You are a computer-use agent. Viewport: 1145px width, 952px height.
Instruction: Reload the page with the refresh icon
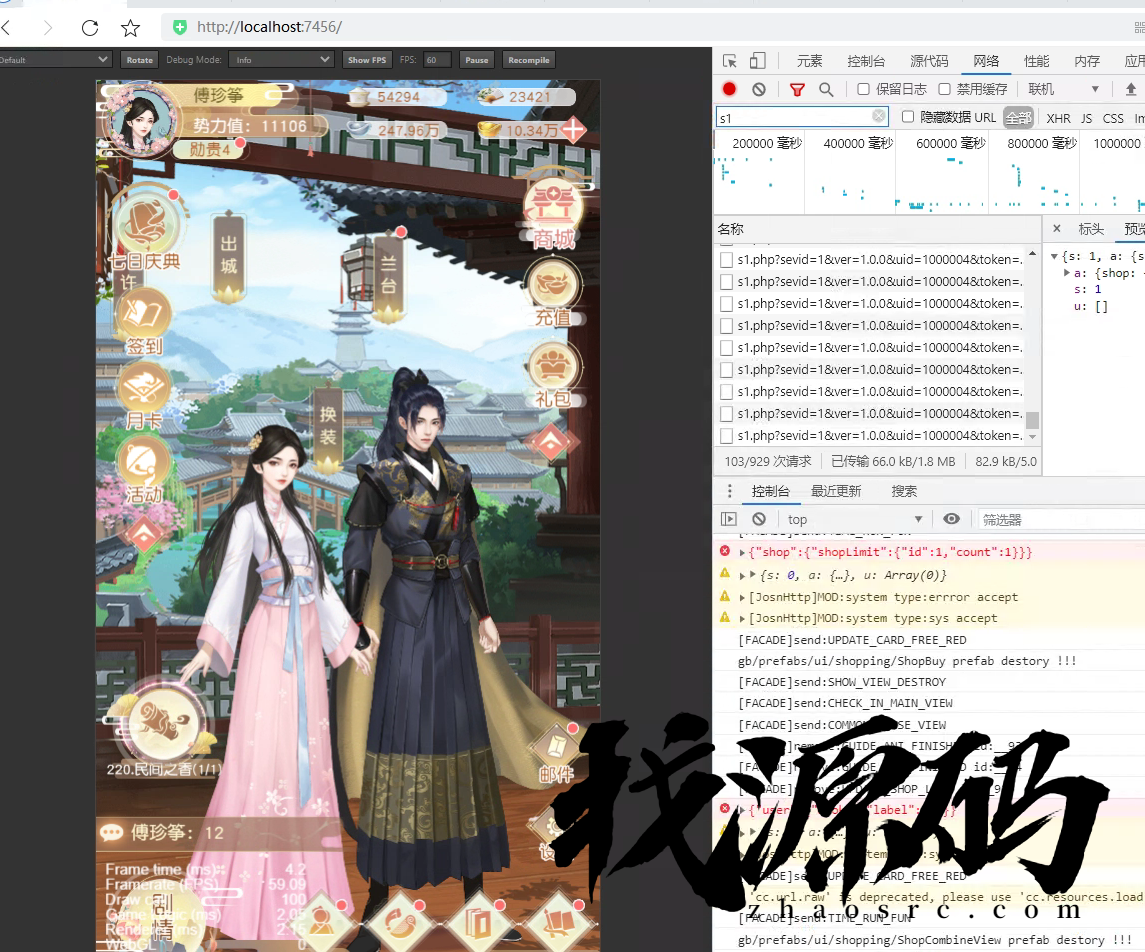90,28
